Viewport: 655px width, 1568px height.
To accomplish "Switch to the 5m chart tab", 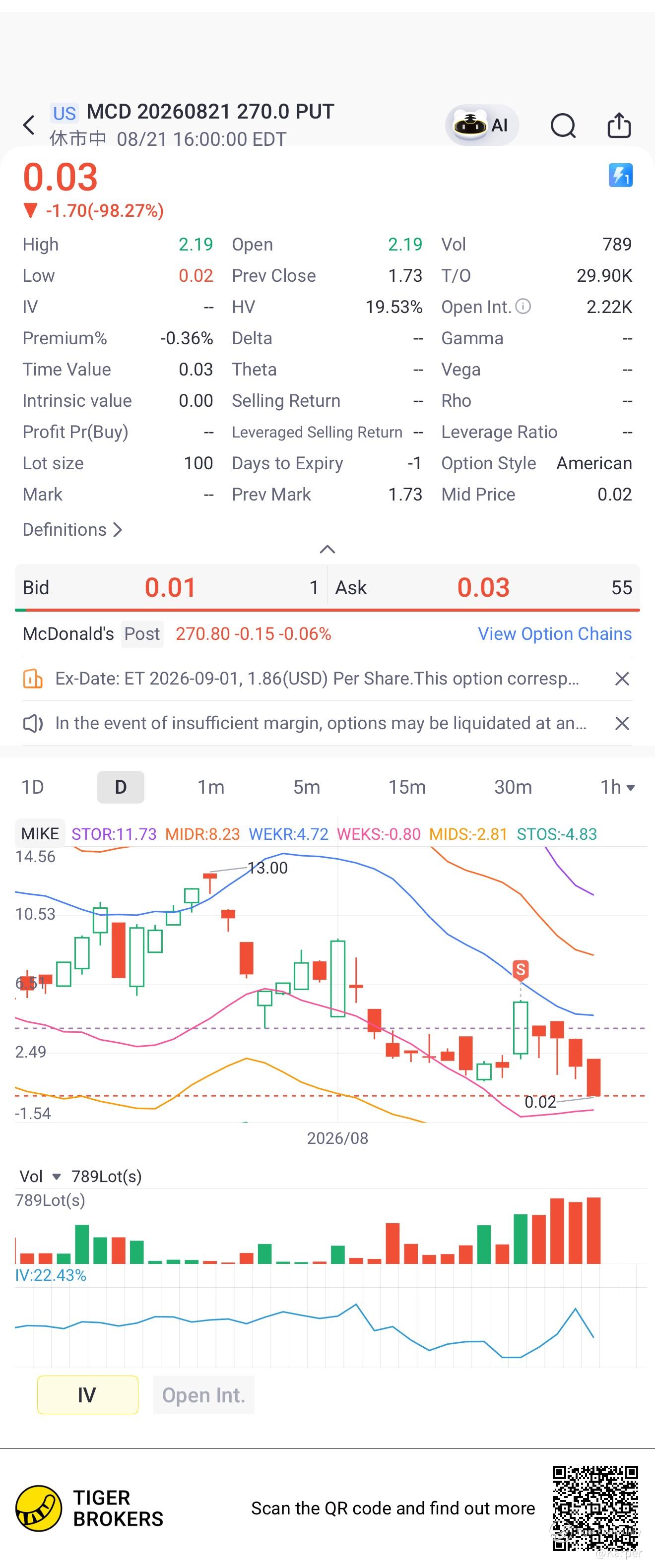I will [x=306, y=787].
